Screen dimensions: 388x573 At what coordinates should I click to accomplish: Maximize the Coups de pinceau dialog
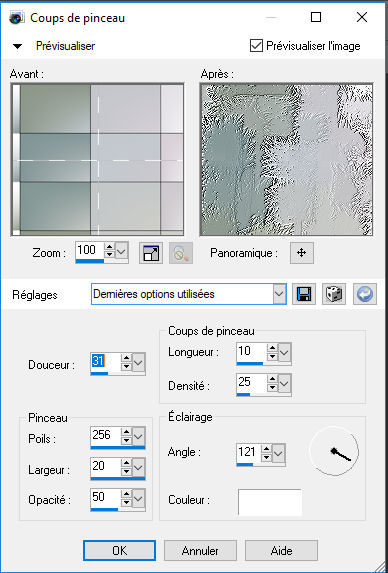coord(316,17)
